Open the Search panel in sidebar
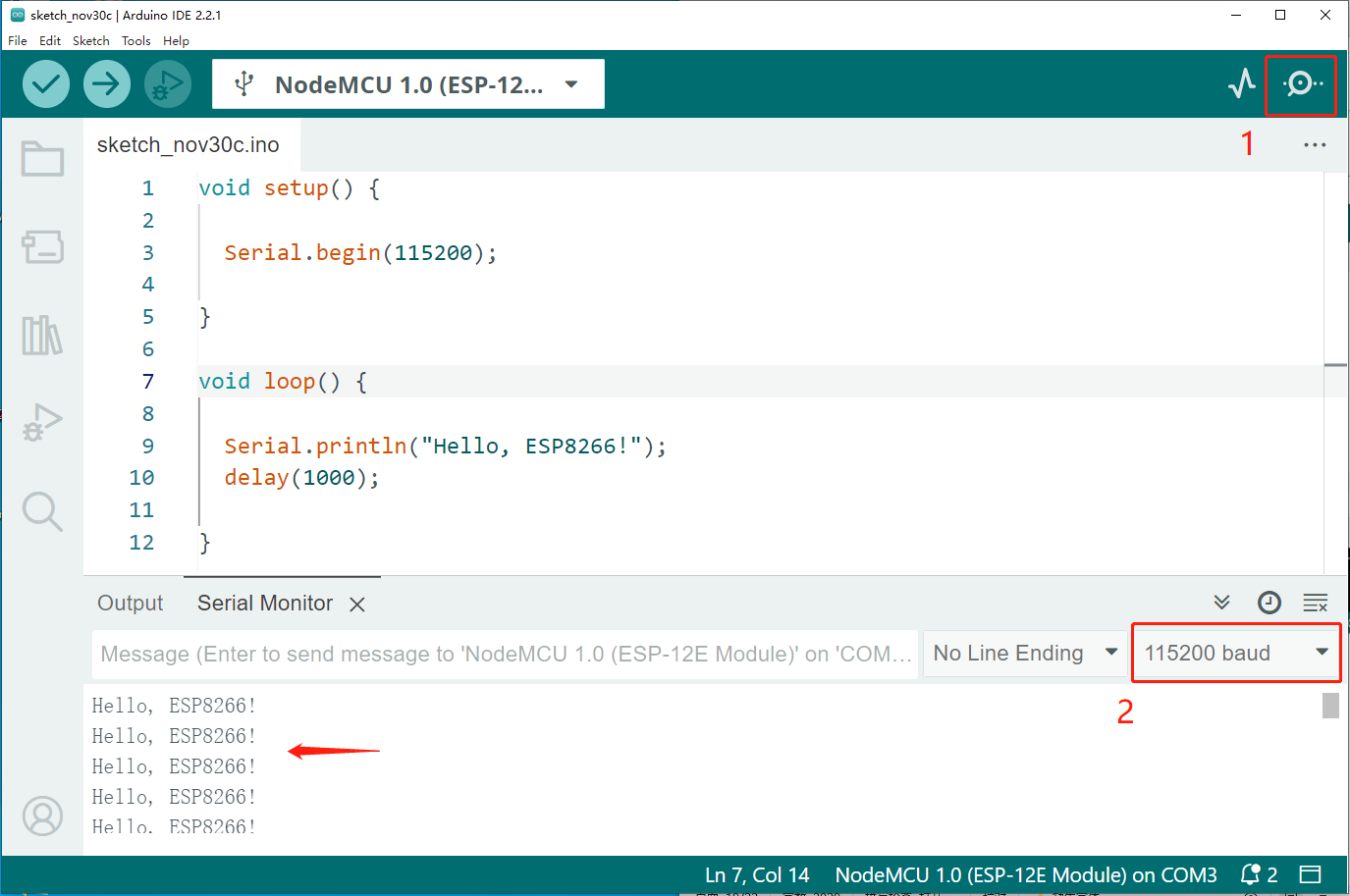 point(42,511)
